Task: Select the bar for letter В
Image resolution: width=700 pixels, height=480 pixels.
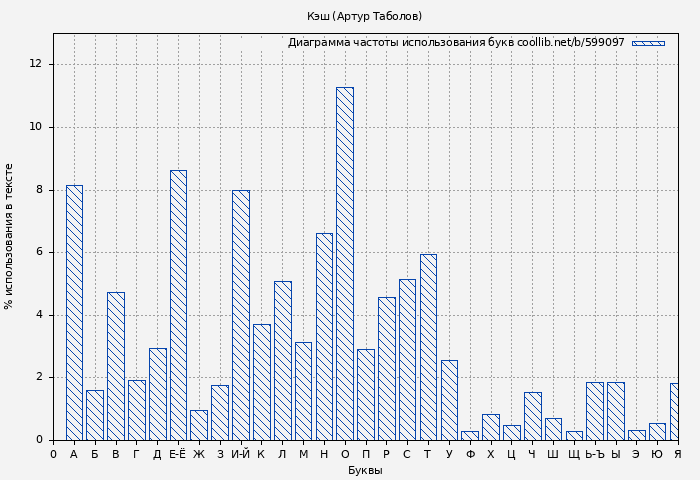Action: click(116, 366)
